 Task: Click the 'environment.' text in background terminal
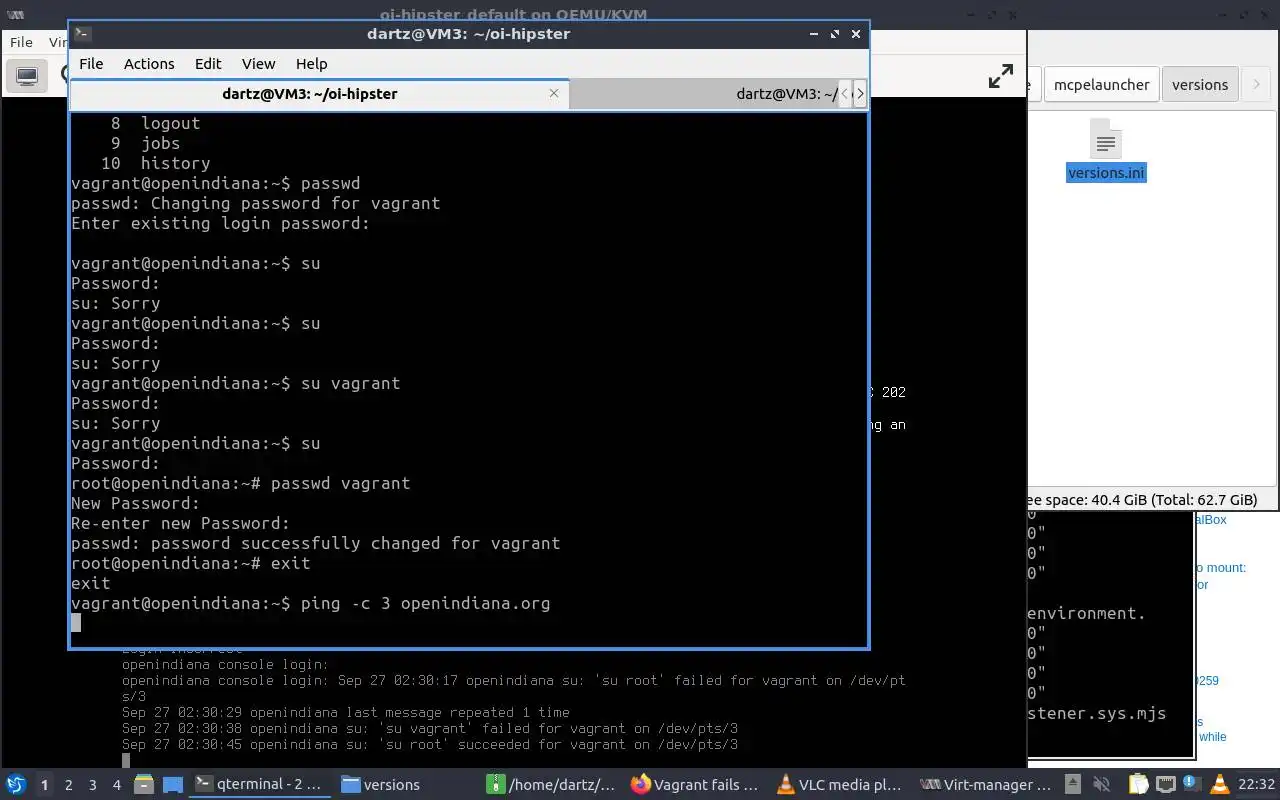(x=1086, y=613)
